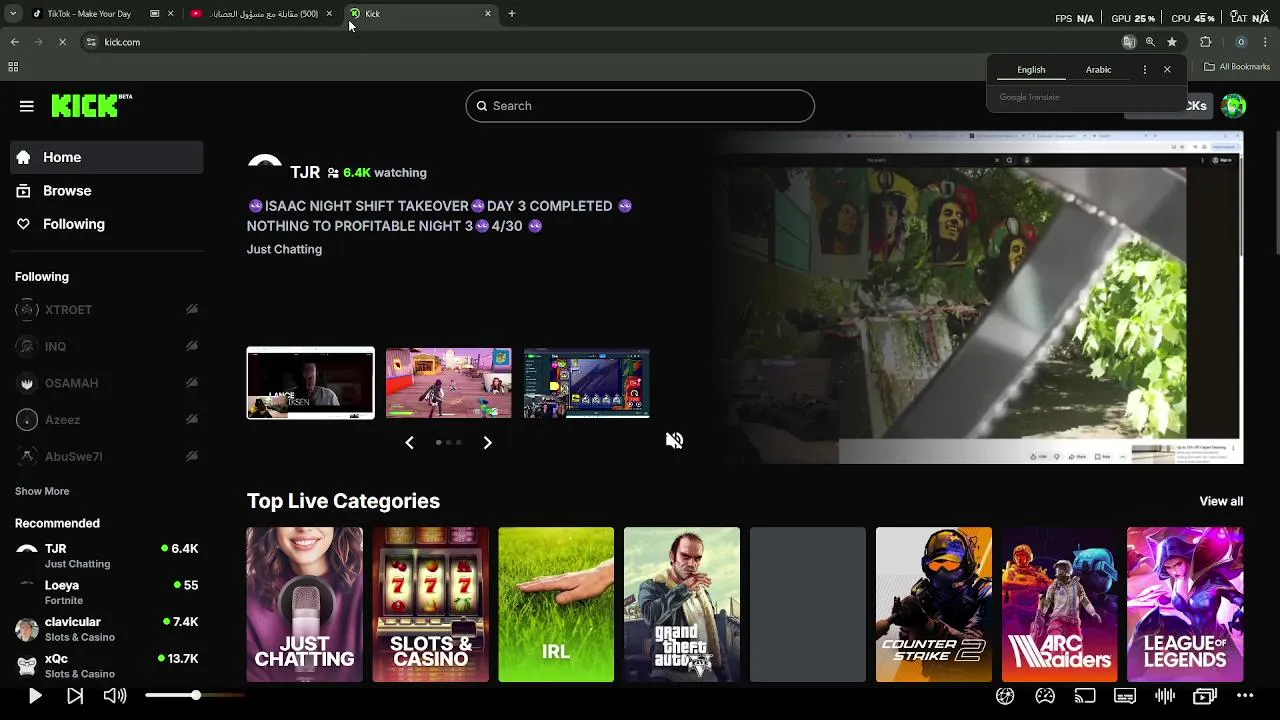This screenshot has width=1280, height=720.
Task: Click the kick.com address bar
Action: (x=600, y=42)
